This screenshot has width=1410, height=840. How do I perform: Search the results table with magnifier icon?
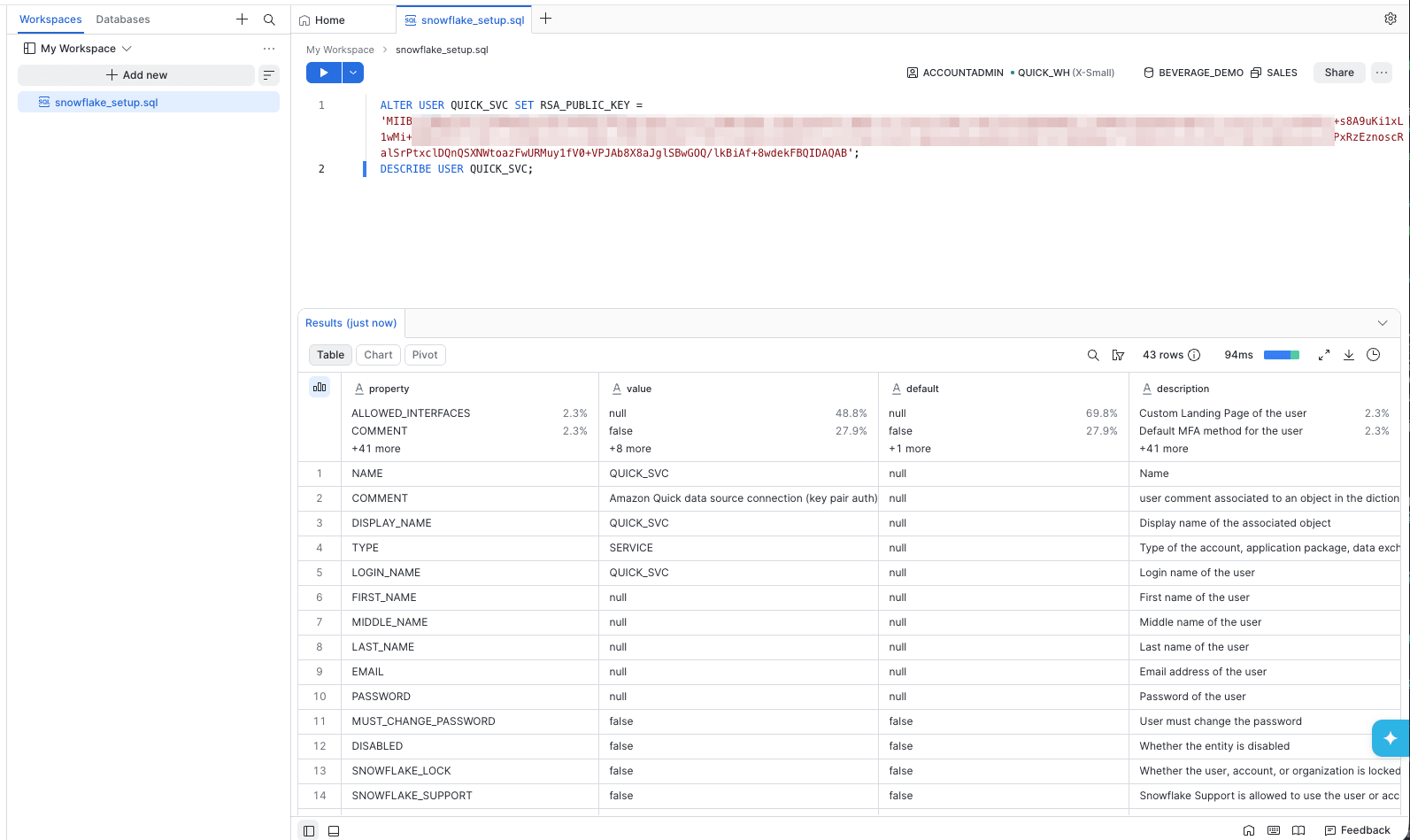tap(1093, 355)
